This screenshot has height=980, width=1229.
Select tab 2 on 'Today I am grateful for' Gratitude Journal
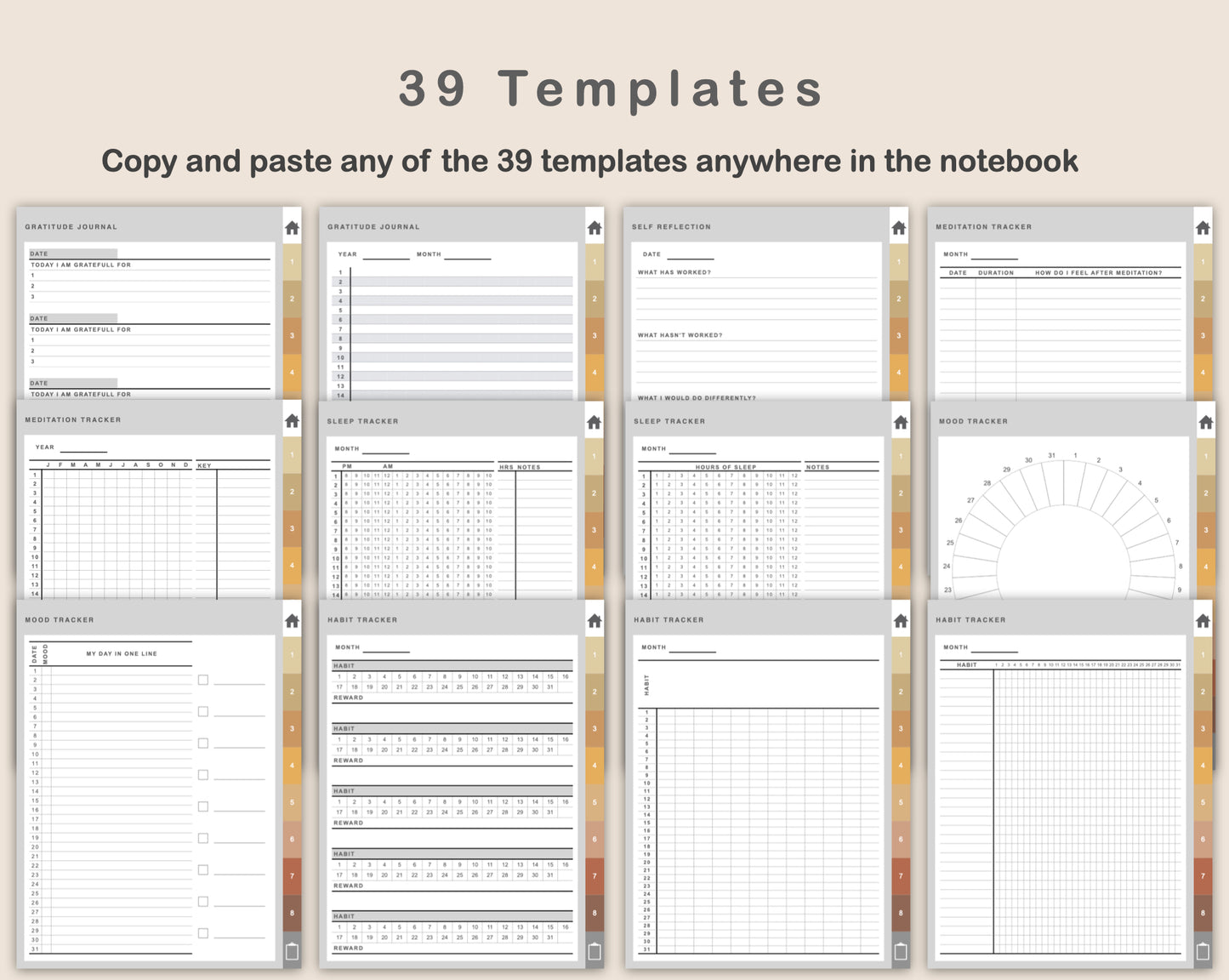(292, 299)
